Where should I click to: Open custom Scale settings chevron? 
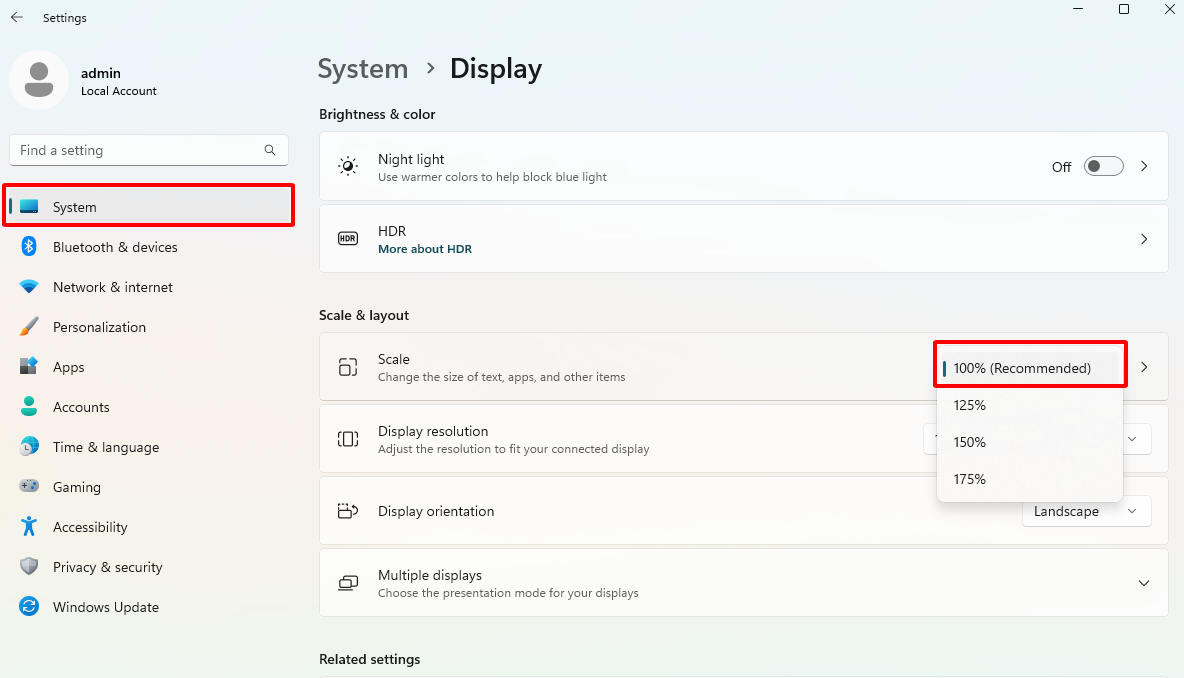click(x=1144, y=367)
